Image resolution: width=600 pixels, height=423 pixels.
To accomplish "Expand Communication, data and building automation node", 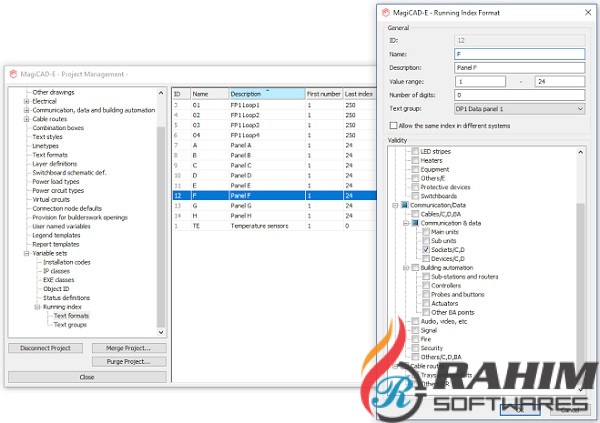I will pyautogui.click(x=26, y=110).
